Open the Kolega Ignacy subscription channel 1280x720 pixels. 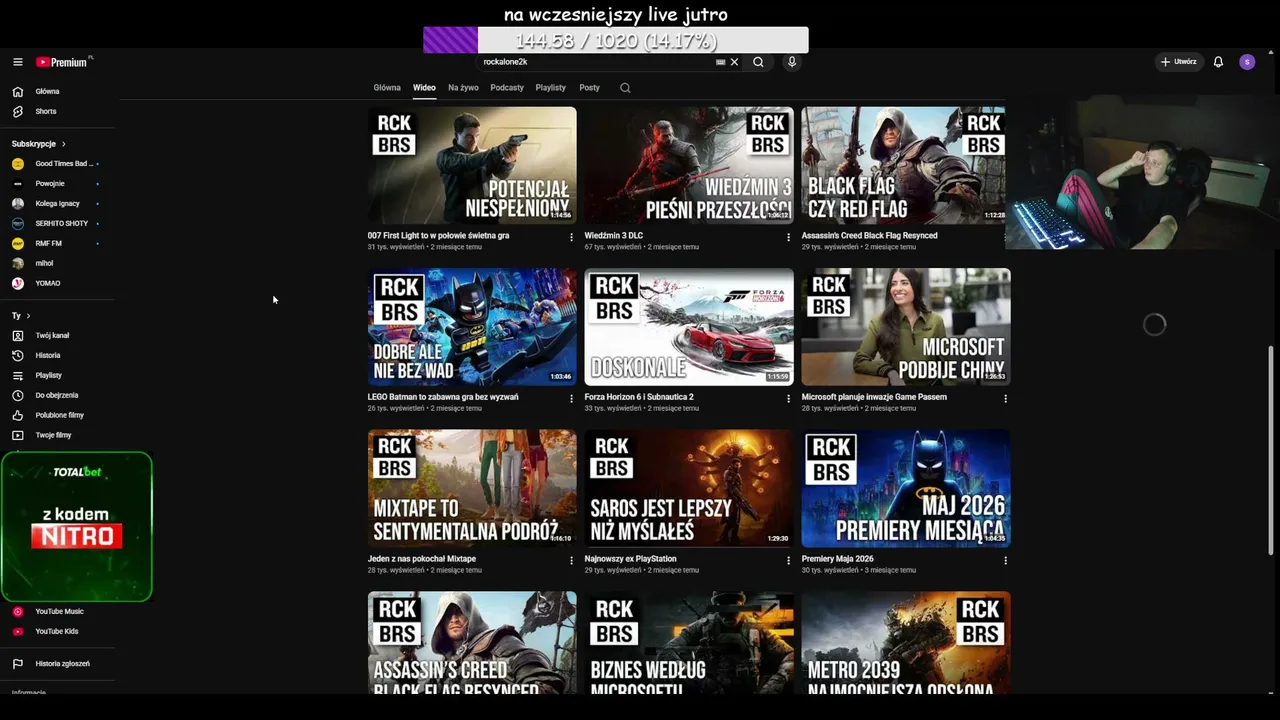click(55, 203)
